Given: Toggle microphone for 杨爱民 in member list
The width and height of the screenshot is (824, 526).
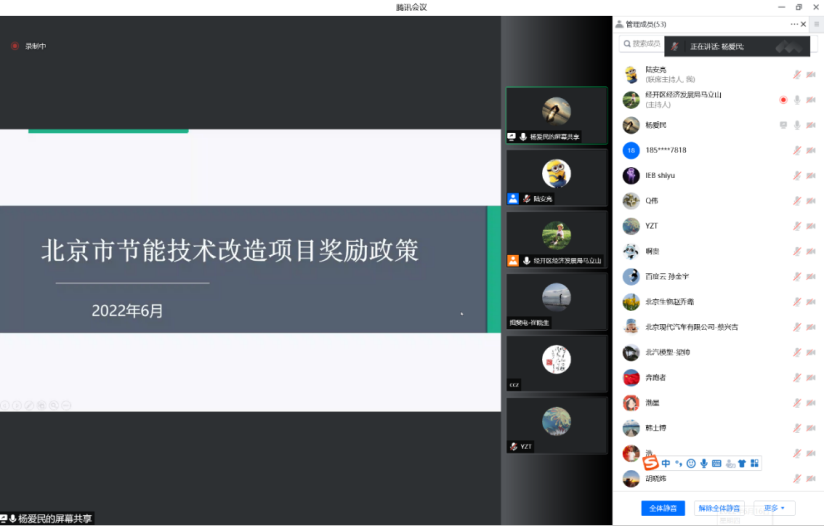Looking at the screenshot, I should (x=797, y=125).
